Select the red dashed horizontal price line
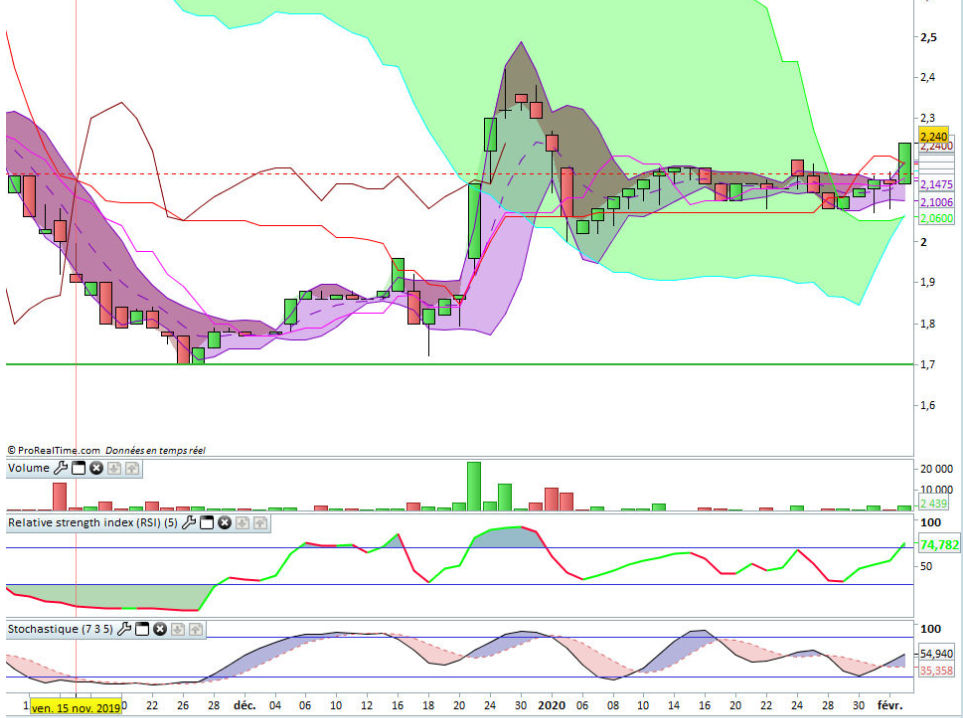 pos(459,174)
